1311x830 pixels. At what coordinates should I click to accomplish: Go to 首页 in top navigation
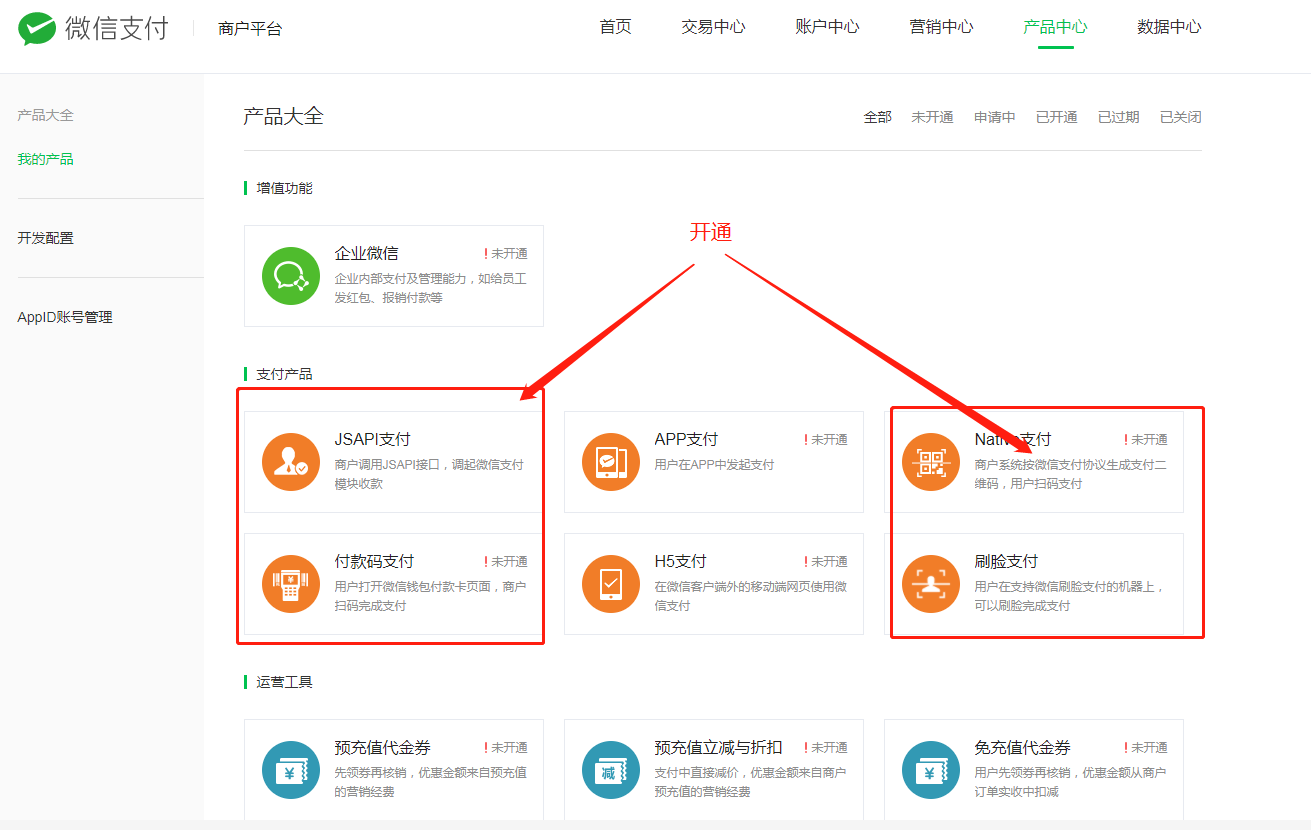pyautogui.click(x=616, y=27)
